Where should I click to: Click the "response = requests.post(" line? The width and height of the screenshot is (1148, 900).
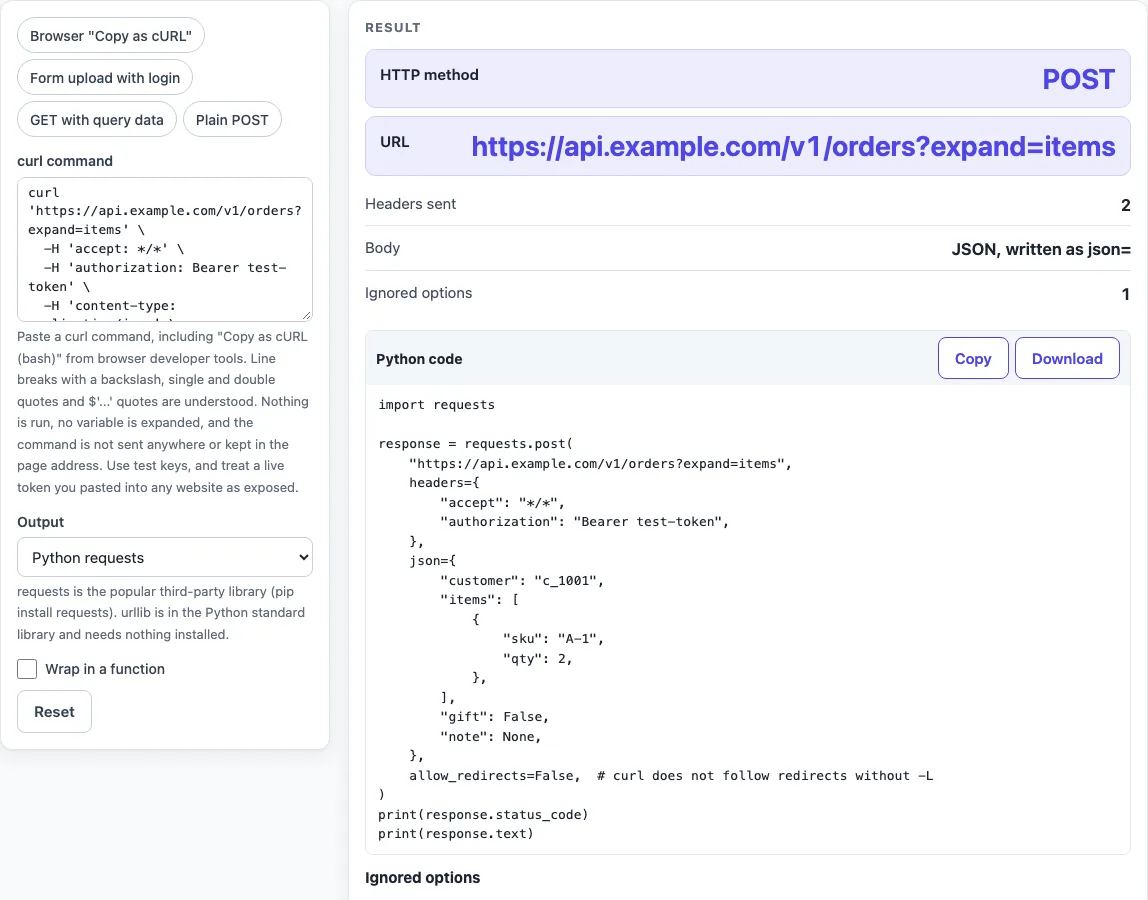476,444
